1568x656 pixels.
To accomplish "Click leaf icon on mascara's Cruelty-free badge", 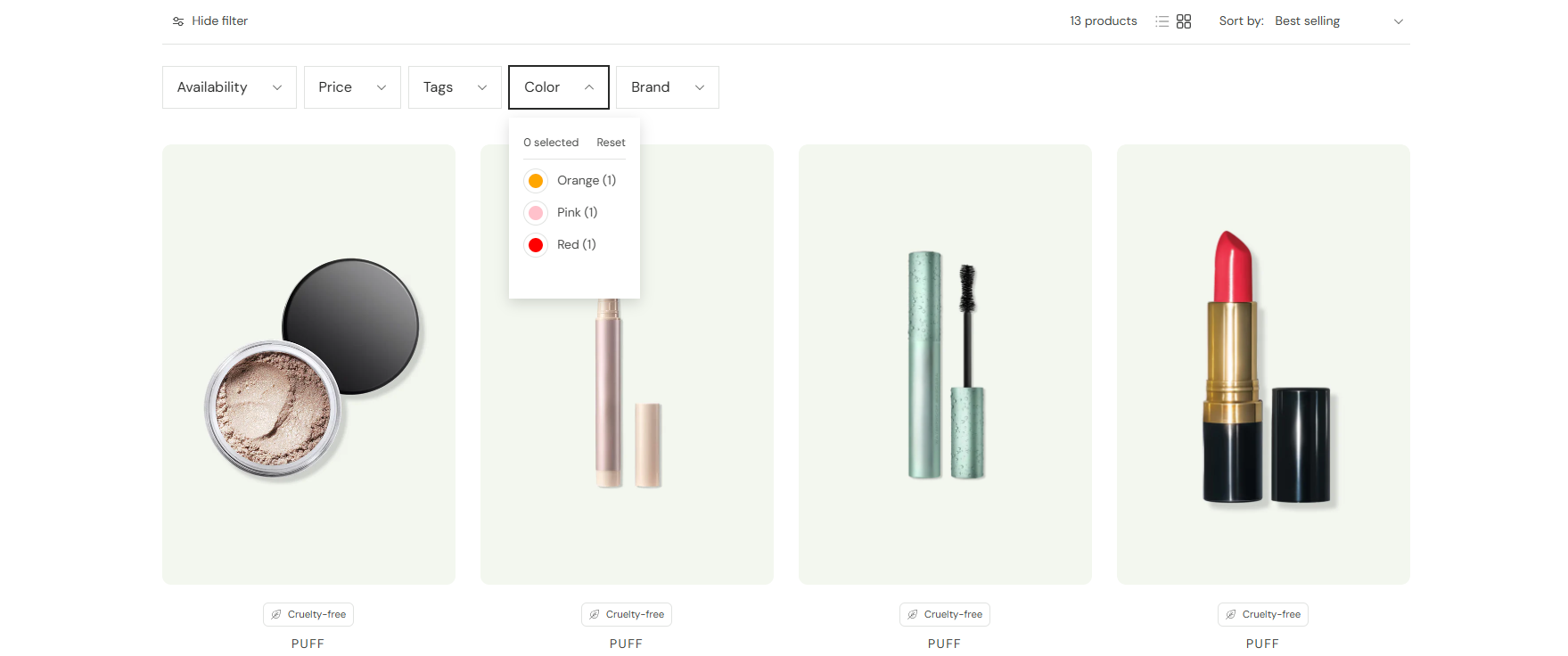I will click(x=913, y=614).
